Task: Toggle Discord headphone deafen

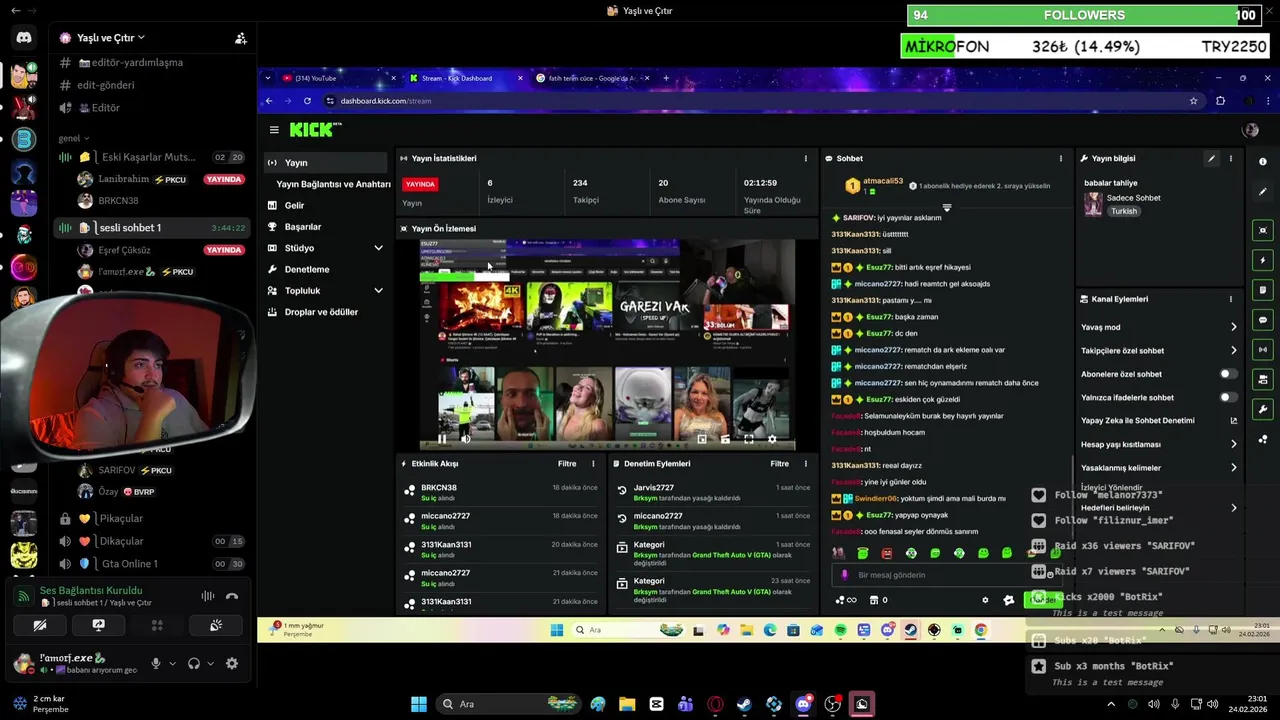Action: point(194,663)
